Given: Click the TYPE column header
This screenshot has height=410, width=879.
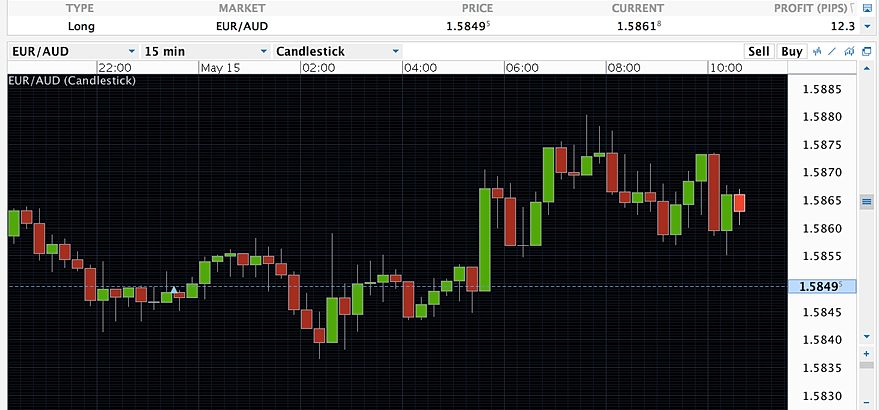Looking at the screenshot, I should (80, 8).
